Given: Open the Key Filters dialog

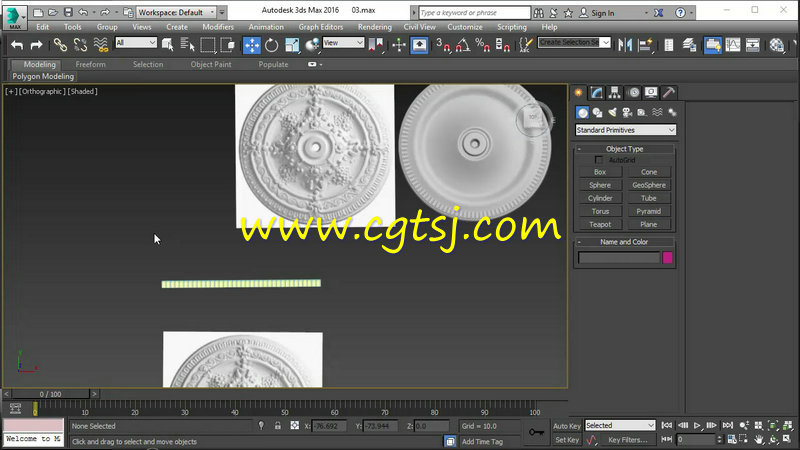Looking at the screenshot, I should tap(628, 440).
